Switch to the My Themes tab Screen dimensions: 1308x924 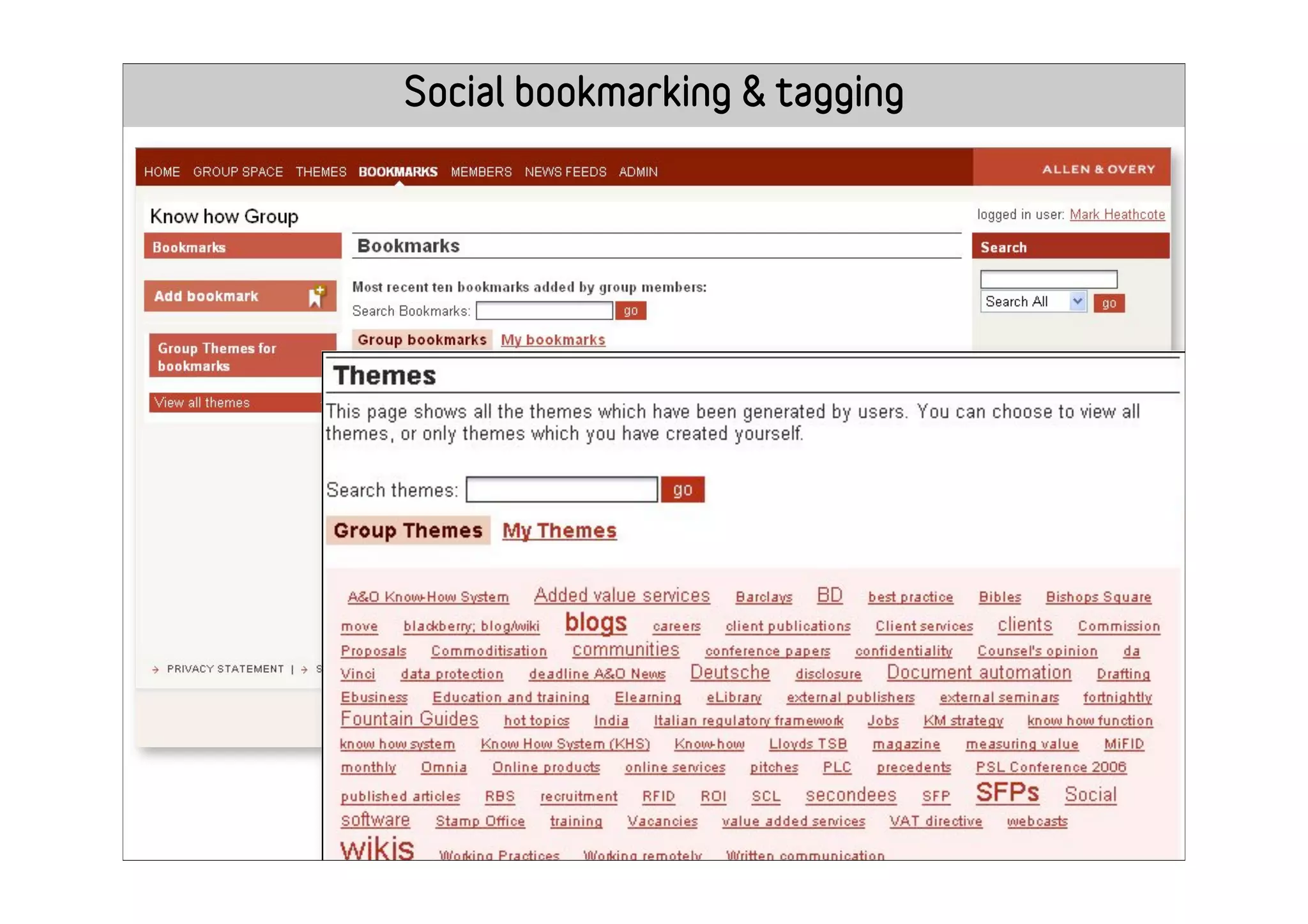[x=559, y=531]
